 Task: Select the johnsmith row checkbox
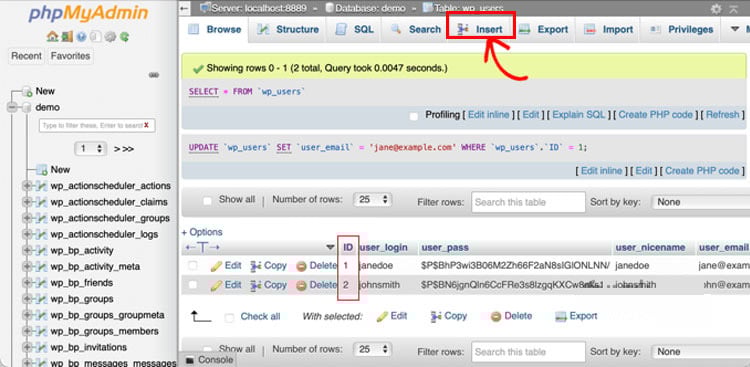192,285
